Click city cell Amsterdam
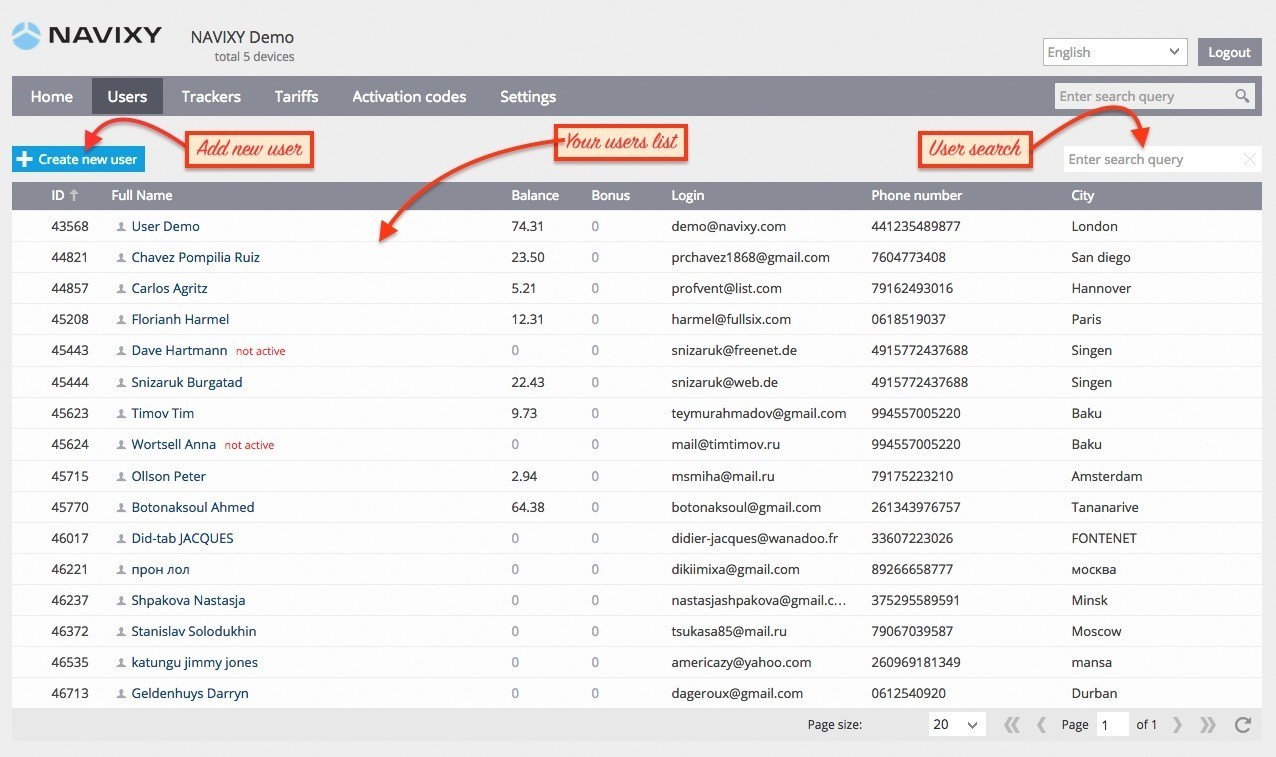The height and width of the screenshot is (757, 1276). point(1107,476)
